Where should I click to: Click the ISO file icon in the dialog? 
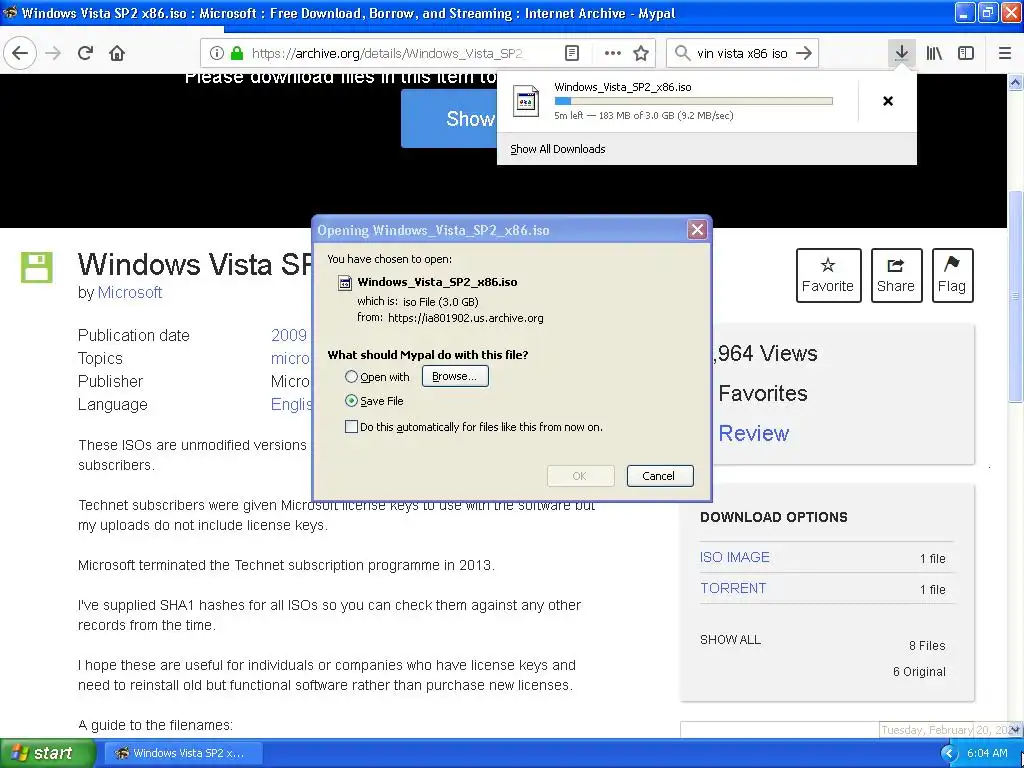pos(344,283)
